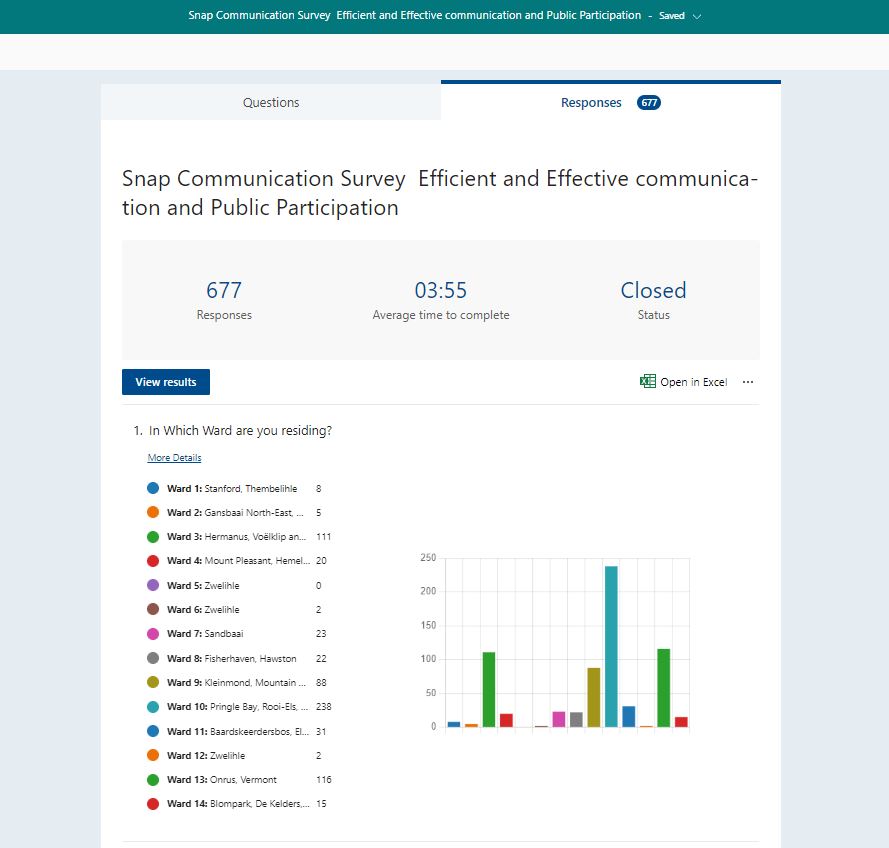
Task: Click the Ward 1 blue legend dot
Action: pyautogui.click(x=153, y=488)
